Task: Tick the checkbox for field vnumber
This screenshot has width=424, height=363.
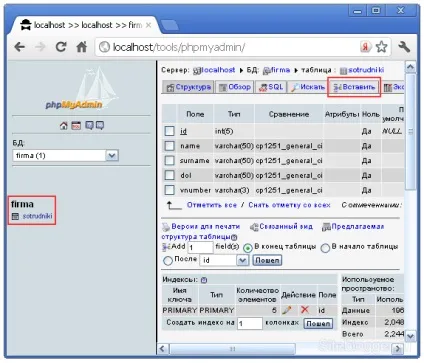Action: pos(169,190)
